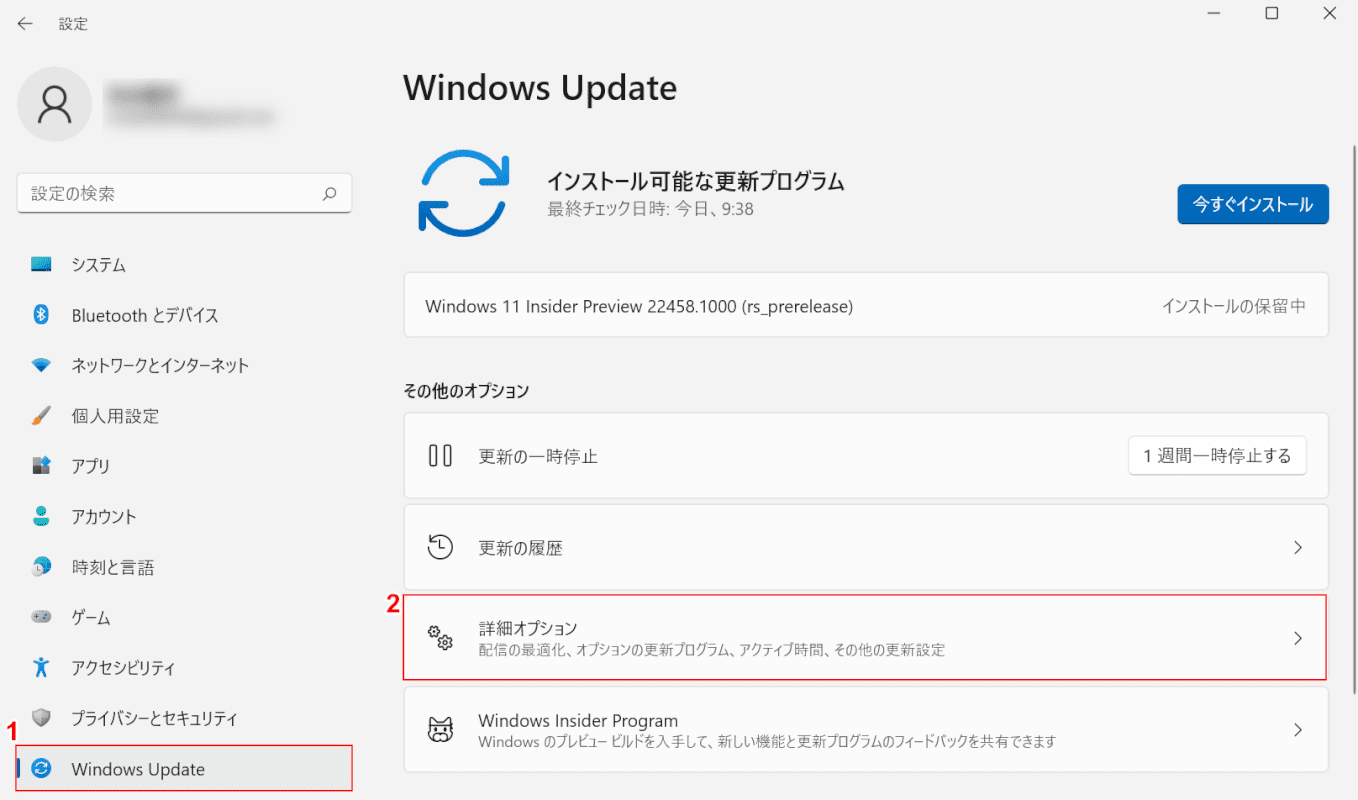Viewport: 1358px width, 800px height.
Task: Go to プライバシーとセキュリティ settings
Action: (x=184, y=718)
